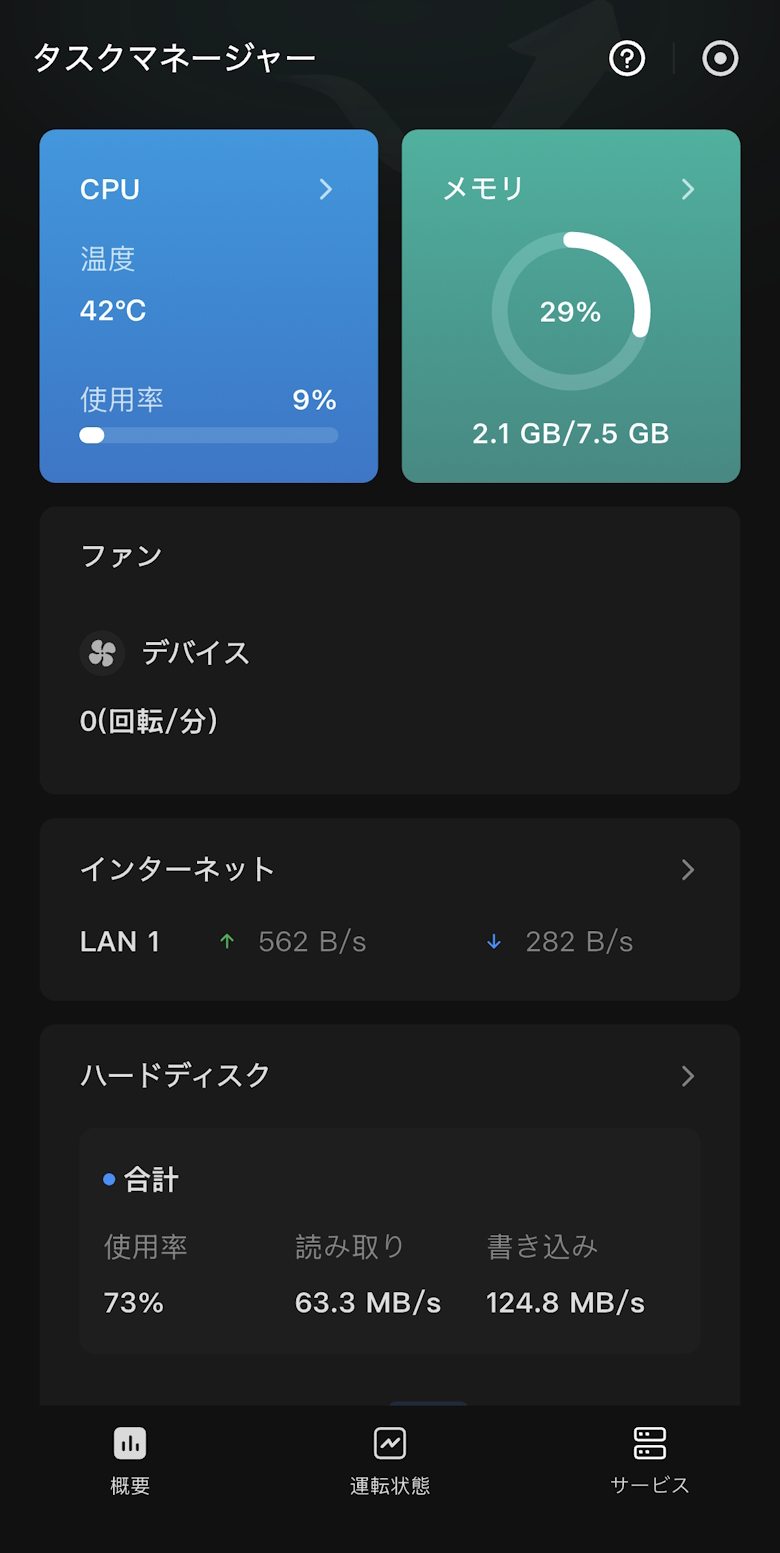Viewport: 780px width, 1553px height.
Task: Tap the ファン section title
Action: coord(121,556)
